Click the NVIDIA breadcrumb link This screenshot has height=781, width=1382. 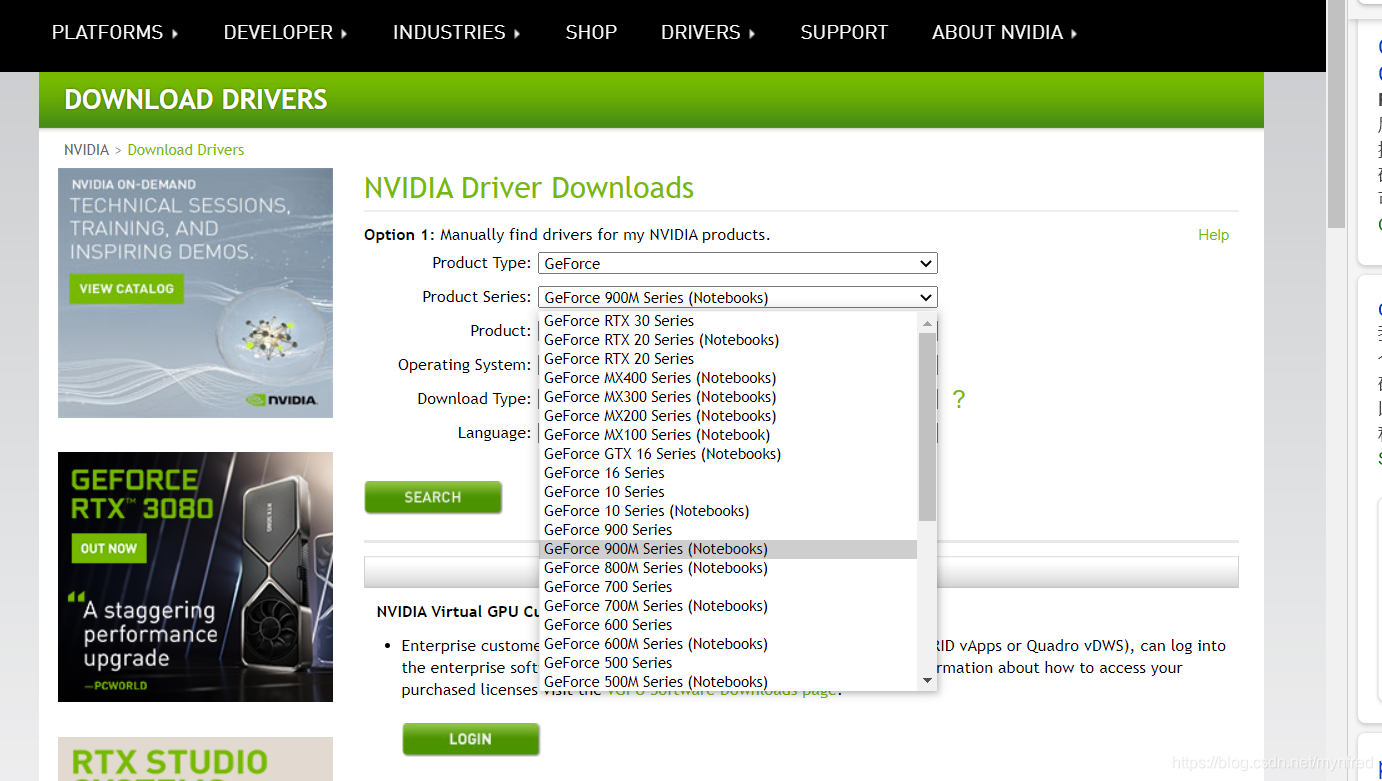tap(86, 150)
